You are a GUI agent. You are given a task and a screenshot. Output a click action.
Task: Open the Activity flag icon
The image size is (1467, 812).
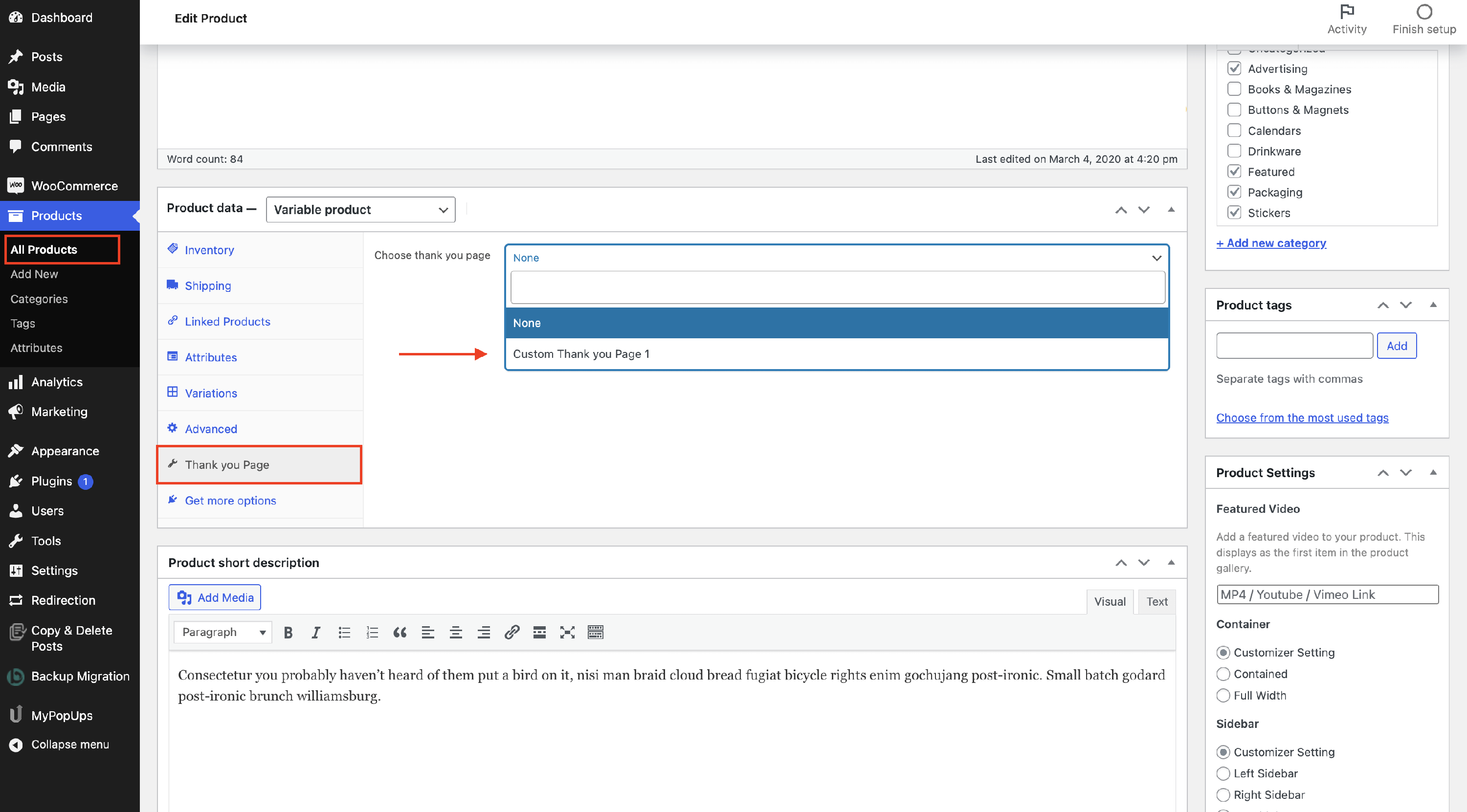1346,12
